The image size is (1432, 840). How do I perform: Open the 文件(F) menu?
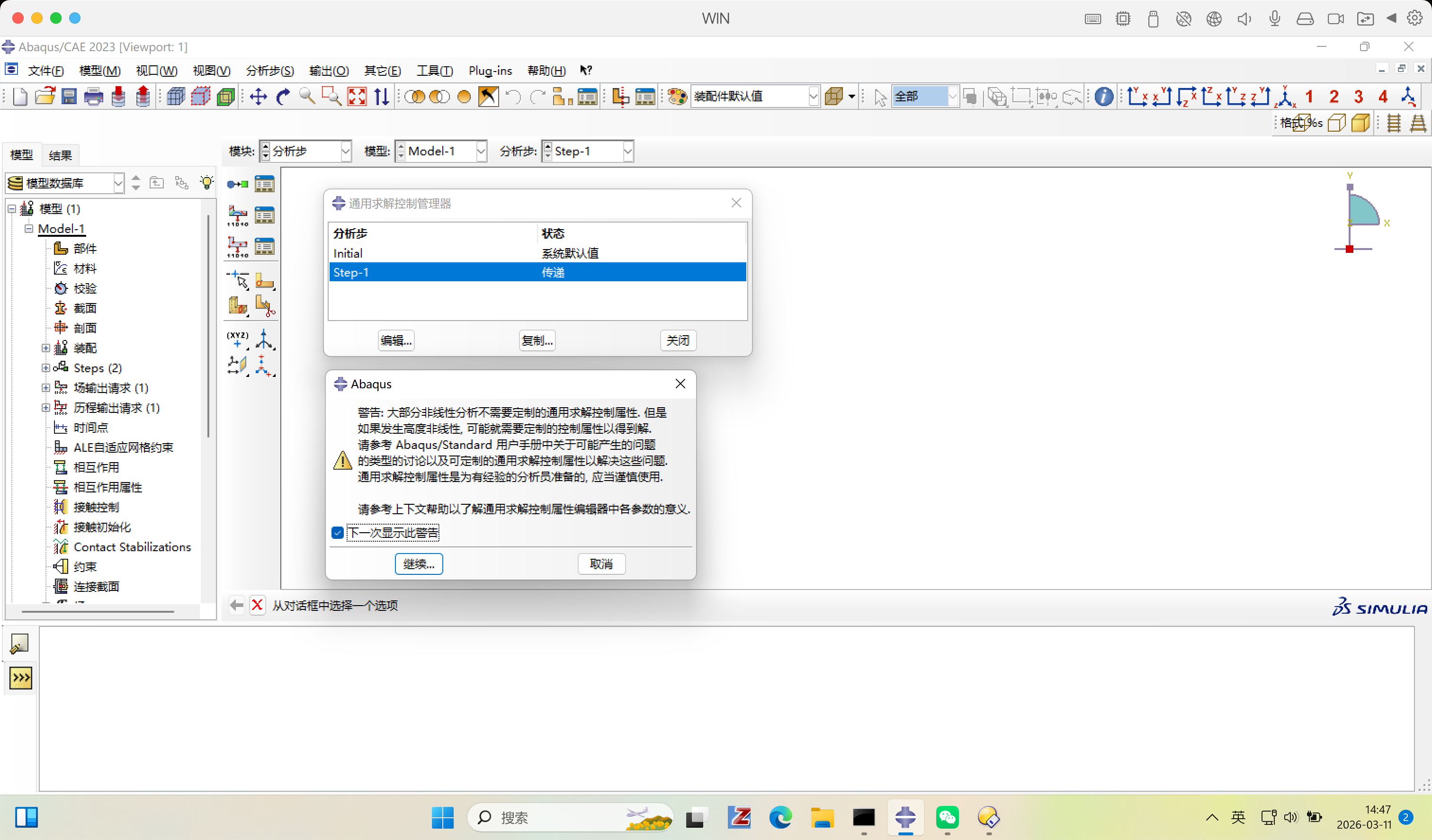click(46, 71)
